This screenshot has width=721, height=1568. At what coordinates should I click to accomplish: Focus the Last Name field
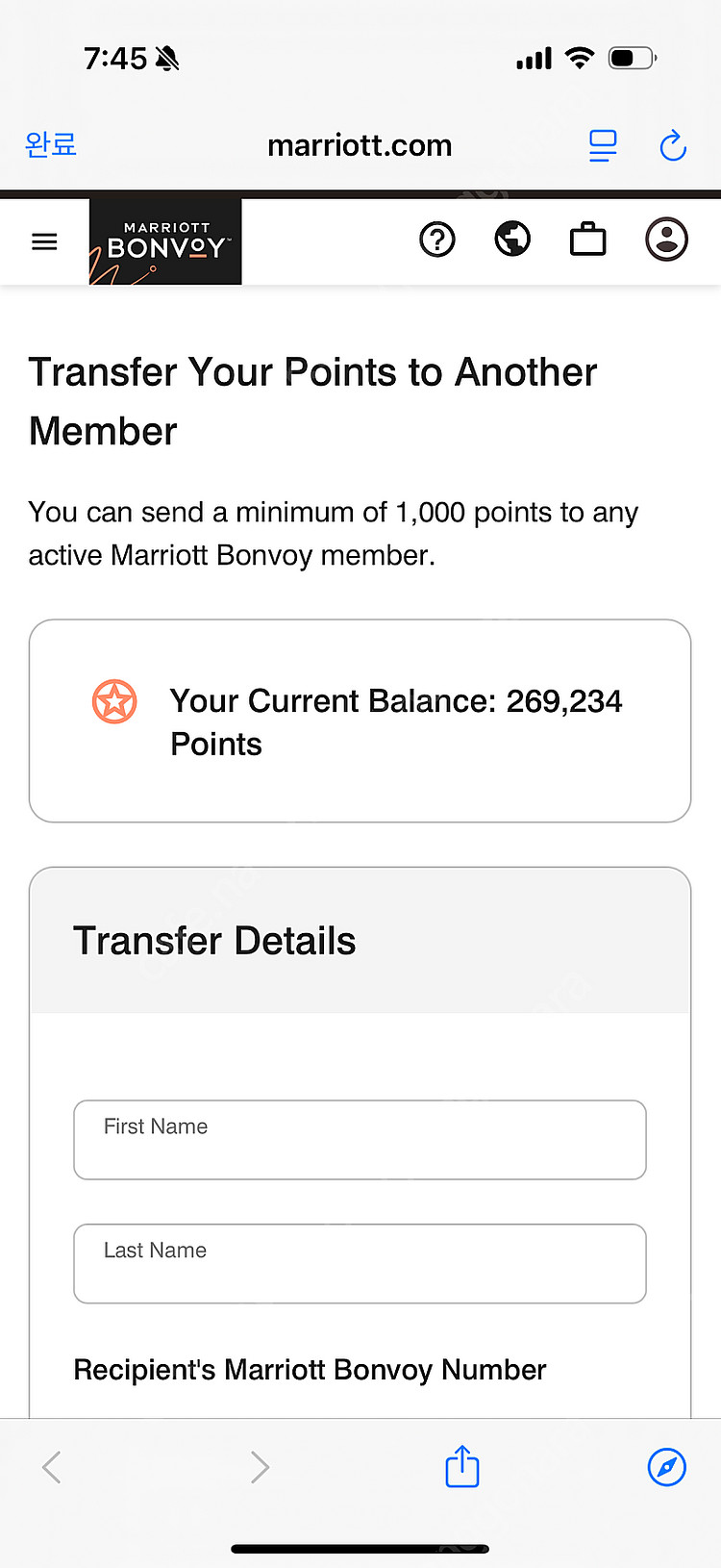coord(360,1264)
